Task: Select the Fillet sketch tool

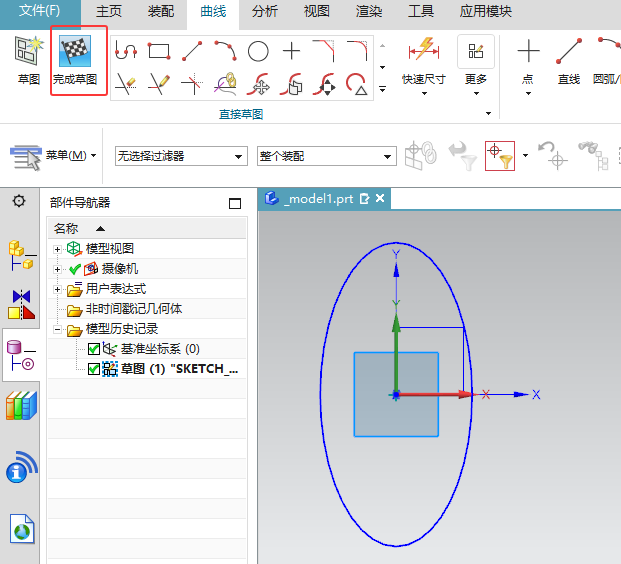Action: pyautogui.click(x=357, y=51)
